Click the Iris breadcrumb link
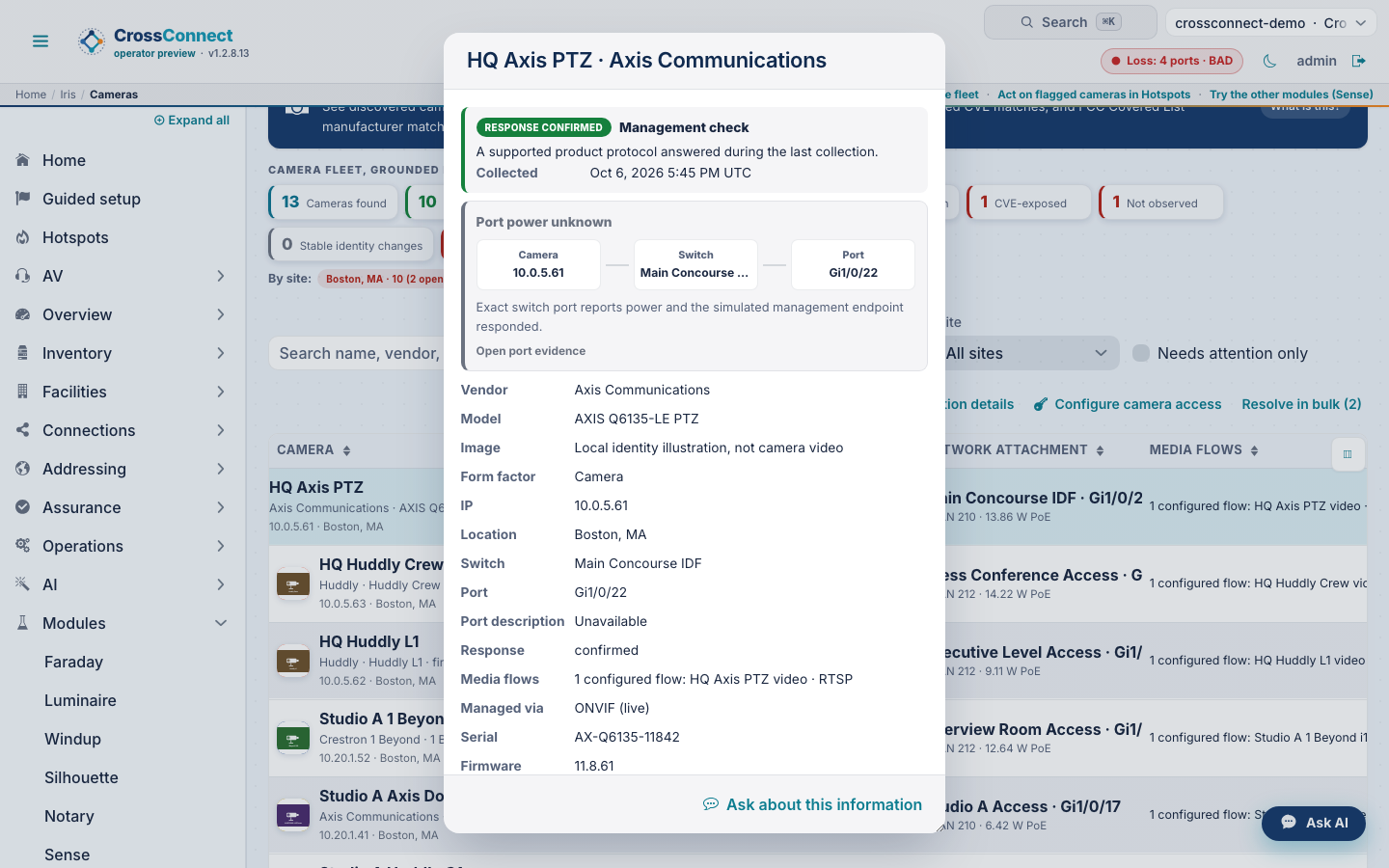The image size is (1389, 868). pyautogui.click(x=68, y=95)
